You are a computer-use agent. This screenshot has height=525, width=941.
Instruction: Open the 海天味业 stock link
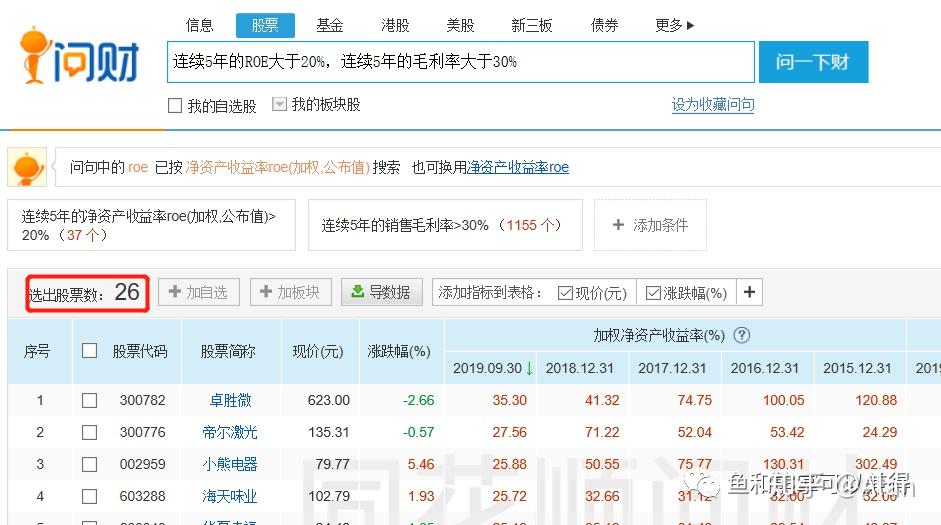click(x=230, y=496)
